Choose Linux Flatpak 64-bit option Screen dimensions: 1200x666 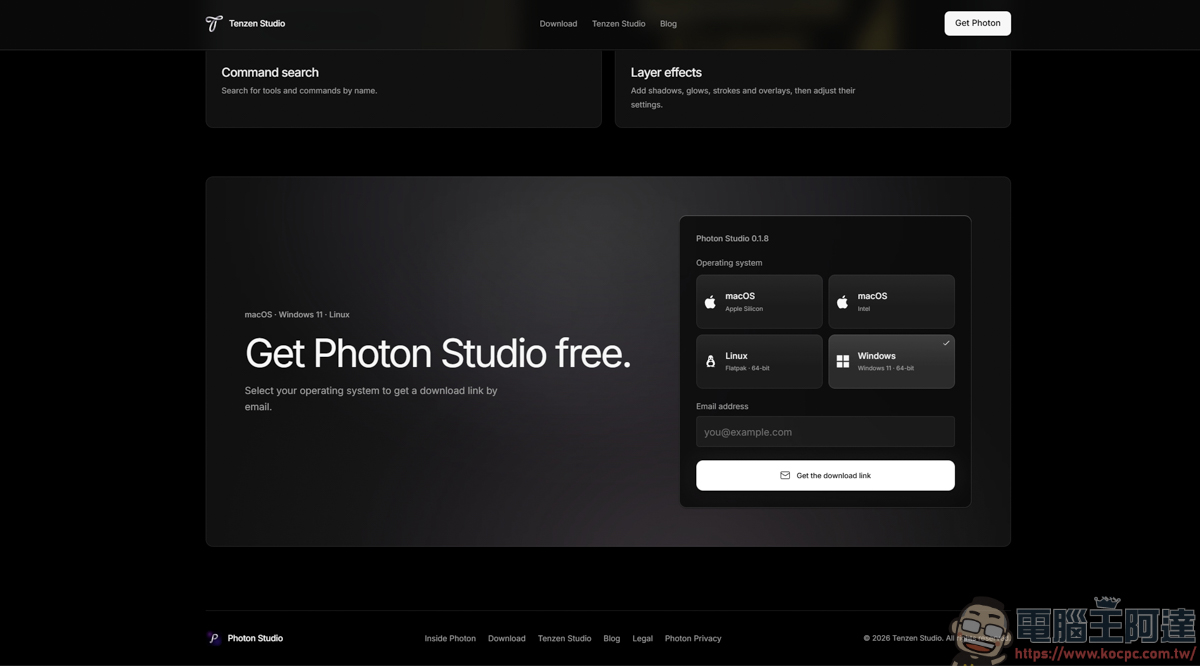[759, 361]
